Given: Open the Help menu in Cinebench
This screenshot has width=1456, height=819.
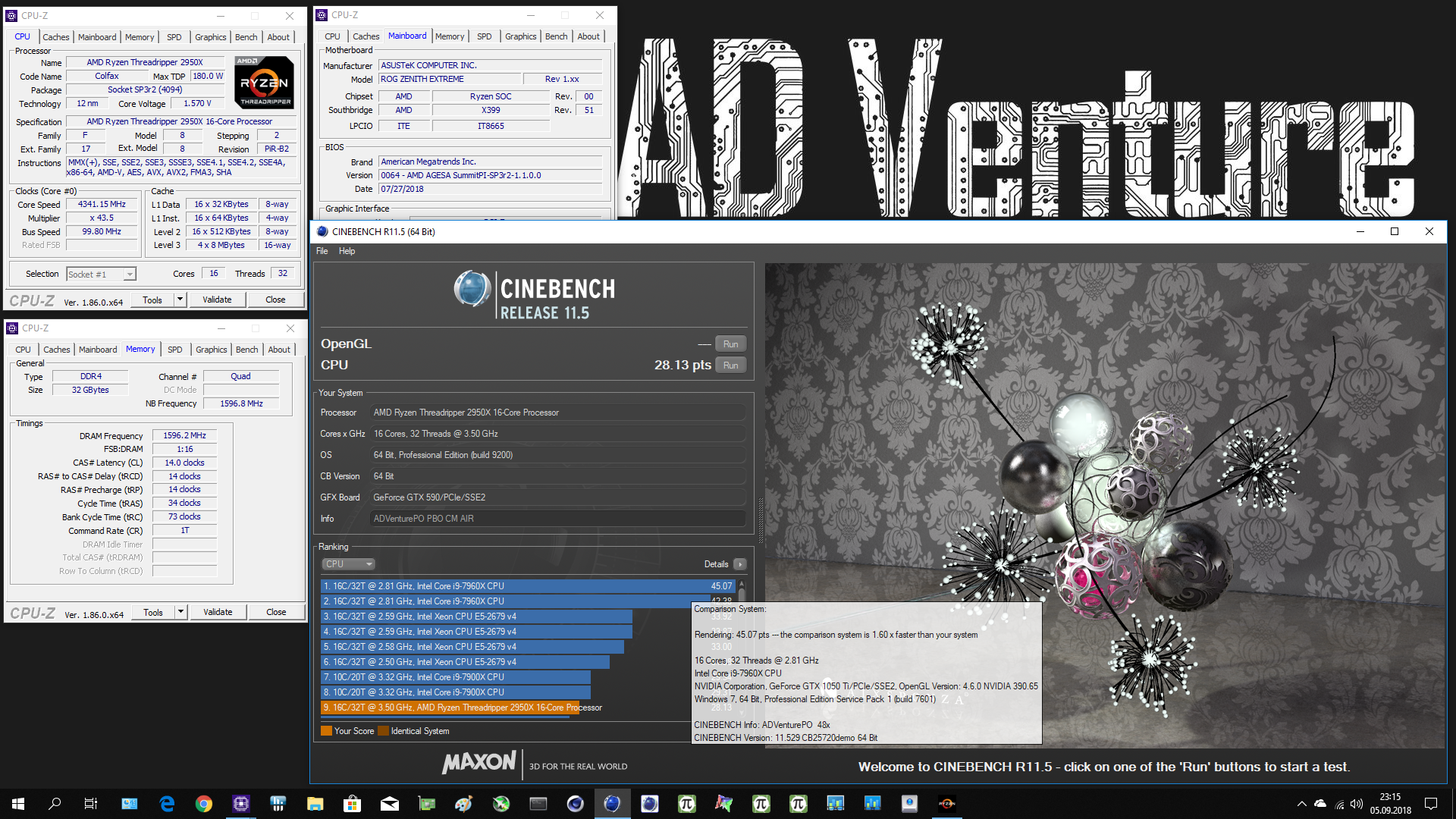Looking at the screenshot, I should (x=347, y=252).
